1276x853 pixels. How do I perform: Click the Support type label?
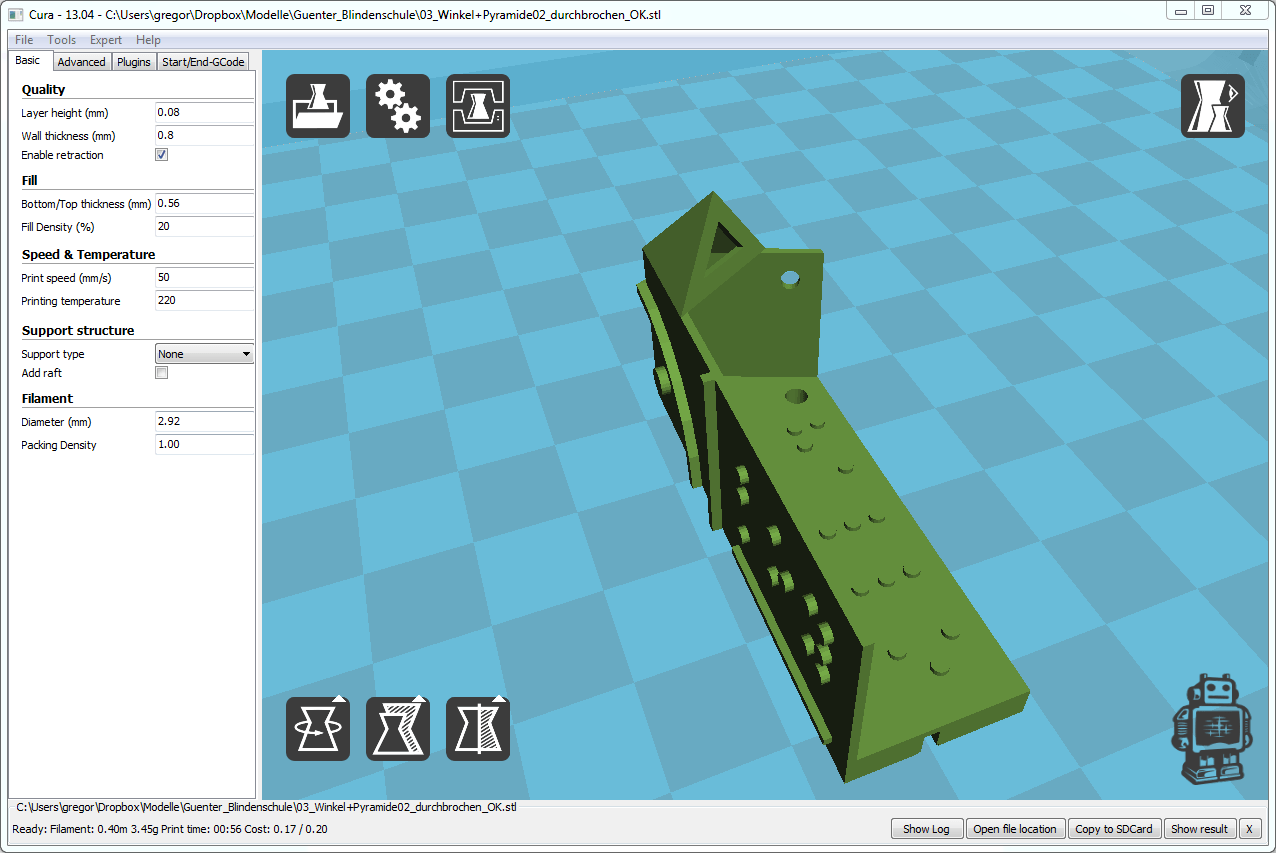(x=53, y=354)
